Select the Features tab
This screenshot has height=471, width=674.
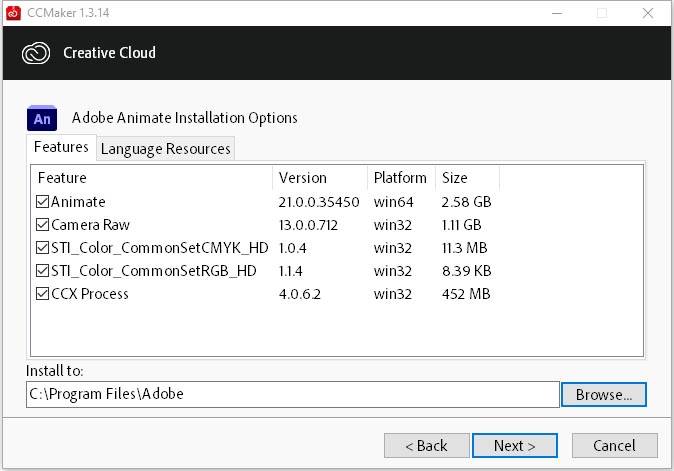pyautogui.click(x=61, y=147)
